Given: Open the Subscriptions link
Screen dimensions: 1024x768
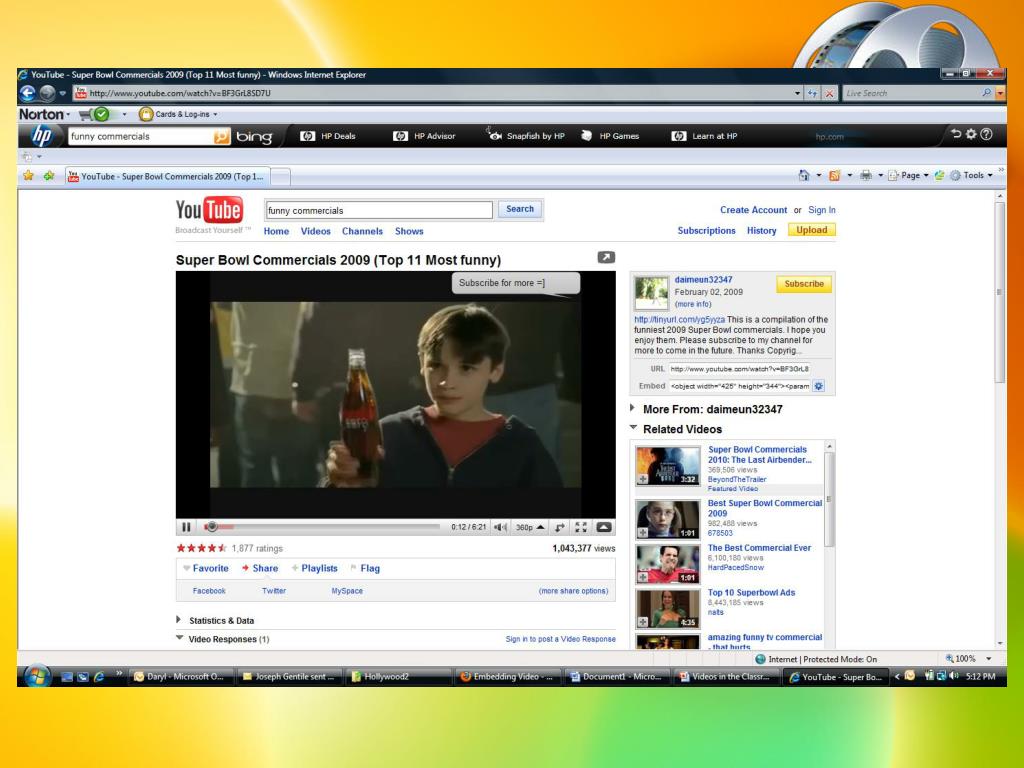Looking at the screenshot, I should point(706,231).
